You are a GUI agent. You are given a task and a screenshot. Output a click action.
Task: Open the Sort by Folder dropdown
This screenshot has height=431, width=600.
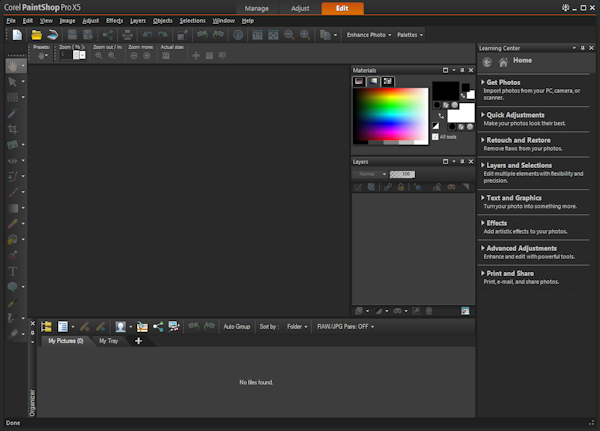pyautogui.click(x=297, y=326)
